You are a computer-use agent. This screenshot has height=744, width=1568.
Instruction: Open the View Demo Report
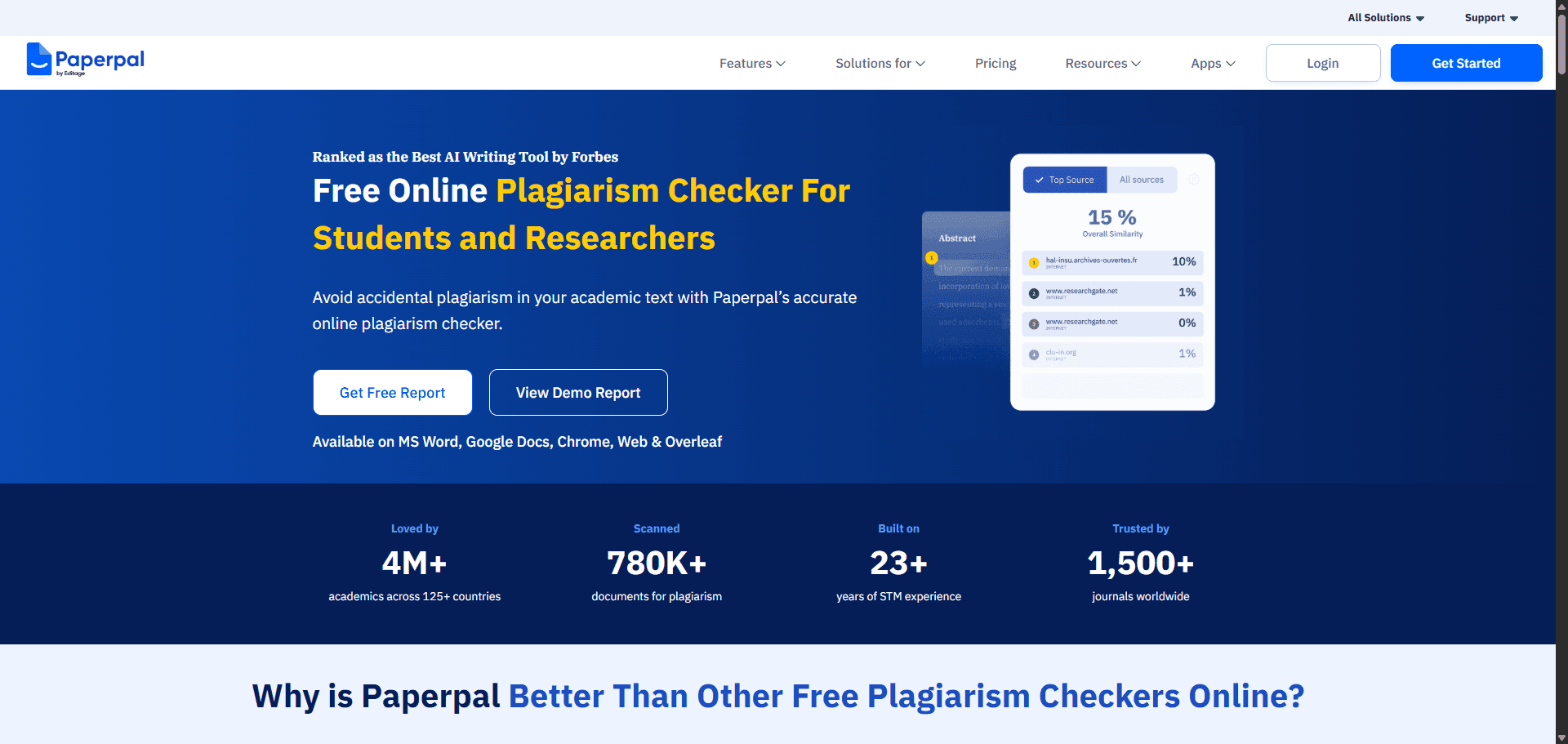pyautogui.click(x=577, y=392)
